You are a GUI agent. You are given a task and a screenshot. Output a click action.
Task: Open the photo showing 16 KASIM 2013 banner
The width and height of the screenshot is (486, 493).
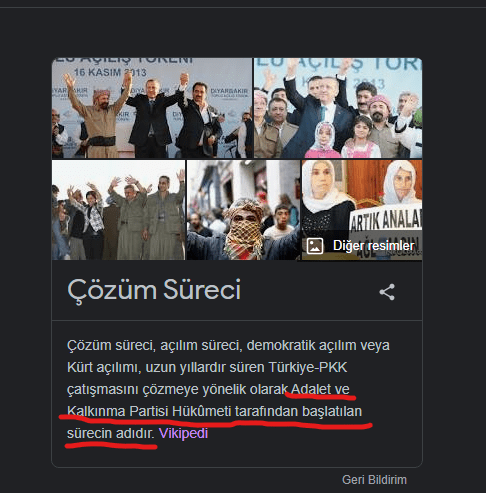tap(152, 108)
